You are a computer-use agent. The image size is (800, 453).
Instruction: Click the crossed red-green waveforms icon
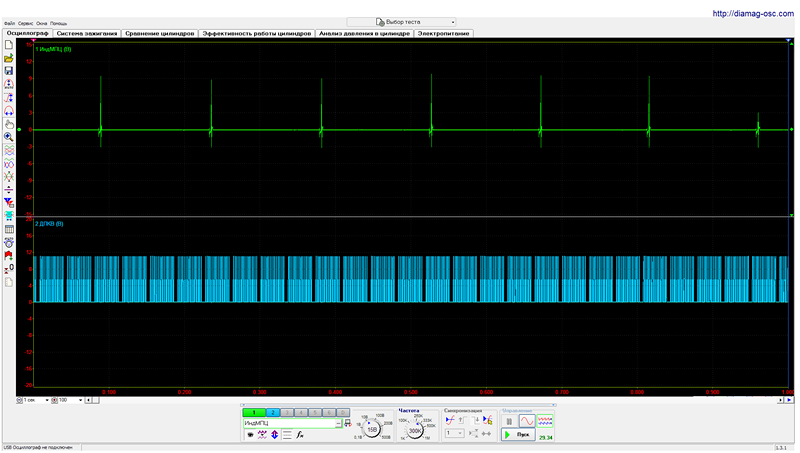click(9, 177)
